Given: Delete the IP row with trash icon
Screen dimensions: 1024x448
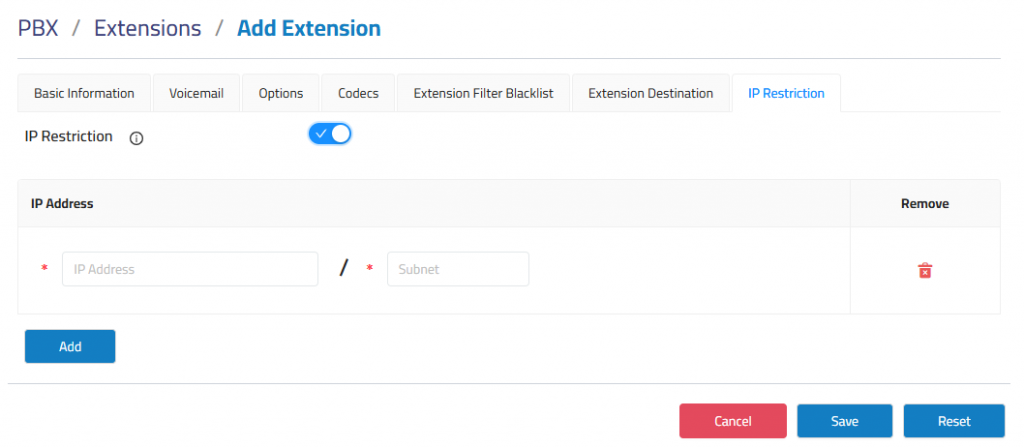Looking at the screenshot, I should tap(925, 270).
